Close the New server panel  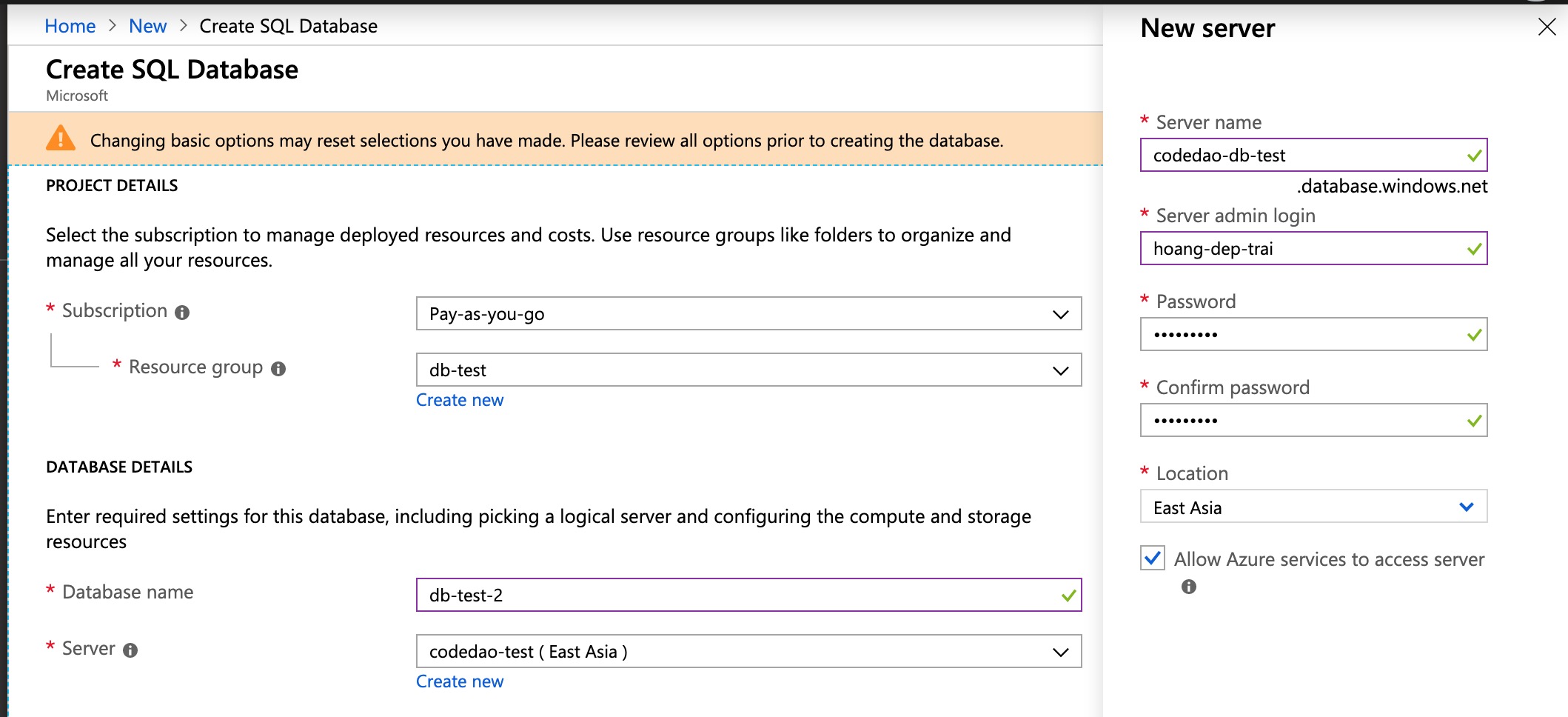1547,27
